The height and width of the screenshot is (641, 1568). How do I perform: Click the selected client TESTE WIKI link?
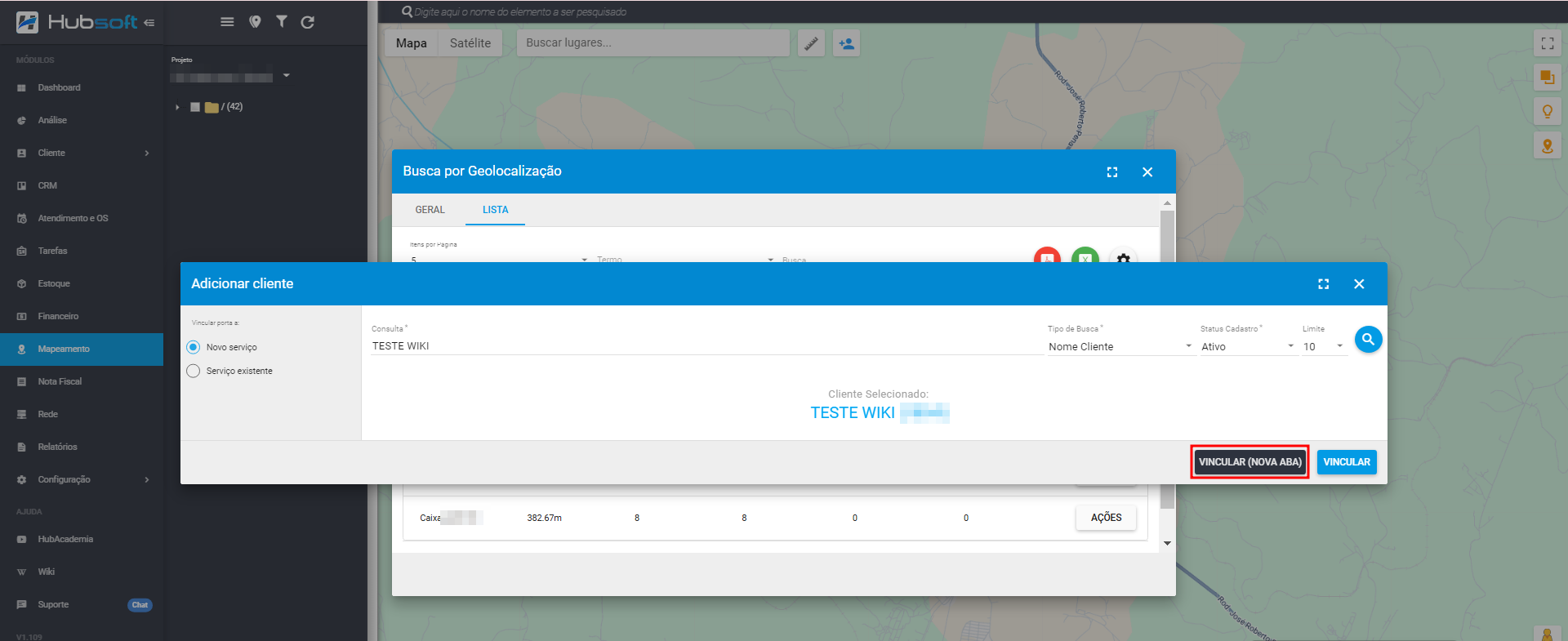click(x=879, y=412)
